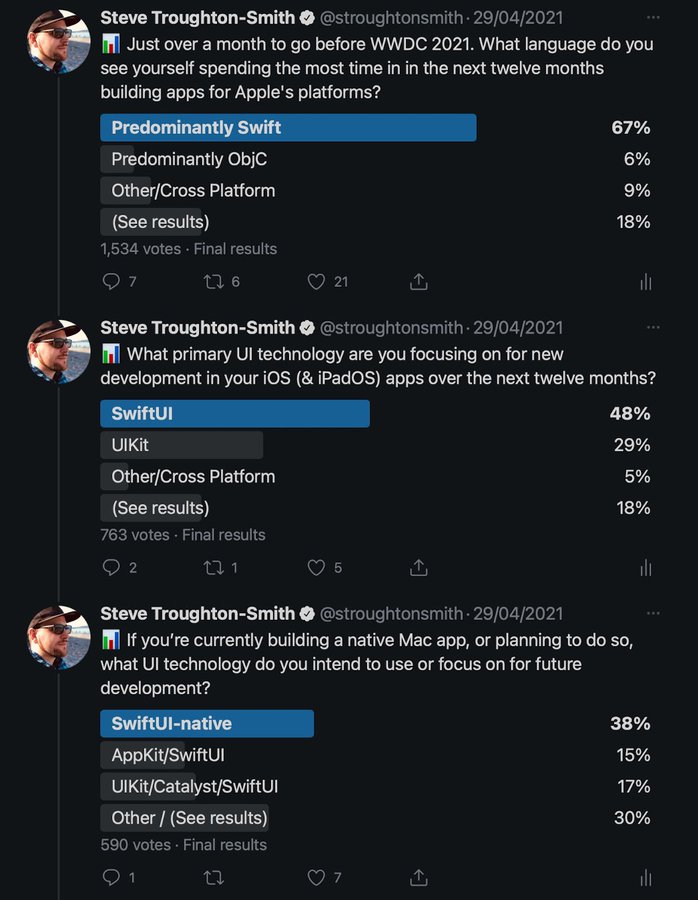Open the @stroughtonsmith handle on second tweet
698x900 pixels.
391,328
